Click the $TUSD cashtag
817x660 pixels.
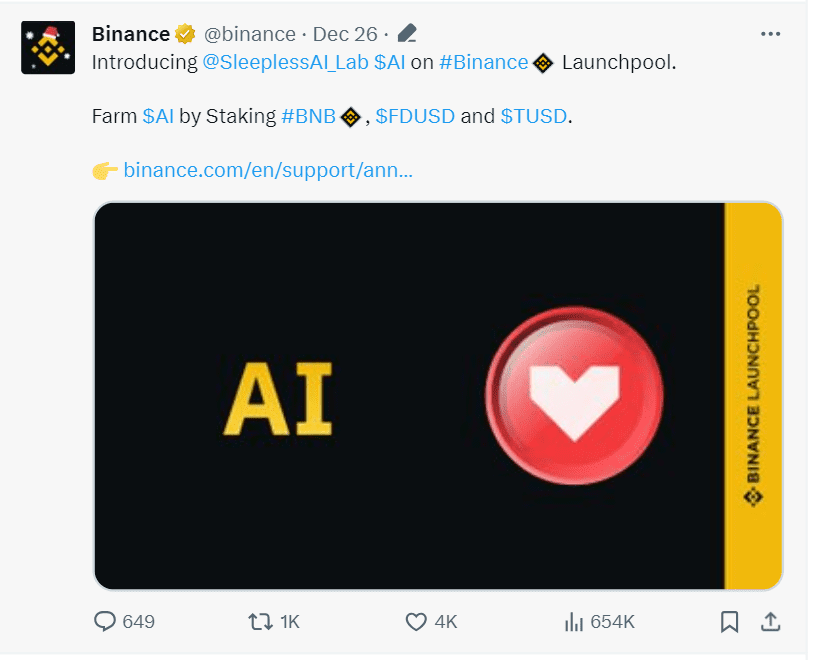pyautogui.click(x=534, y=116)
